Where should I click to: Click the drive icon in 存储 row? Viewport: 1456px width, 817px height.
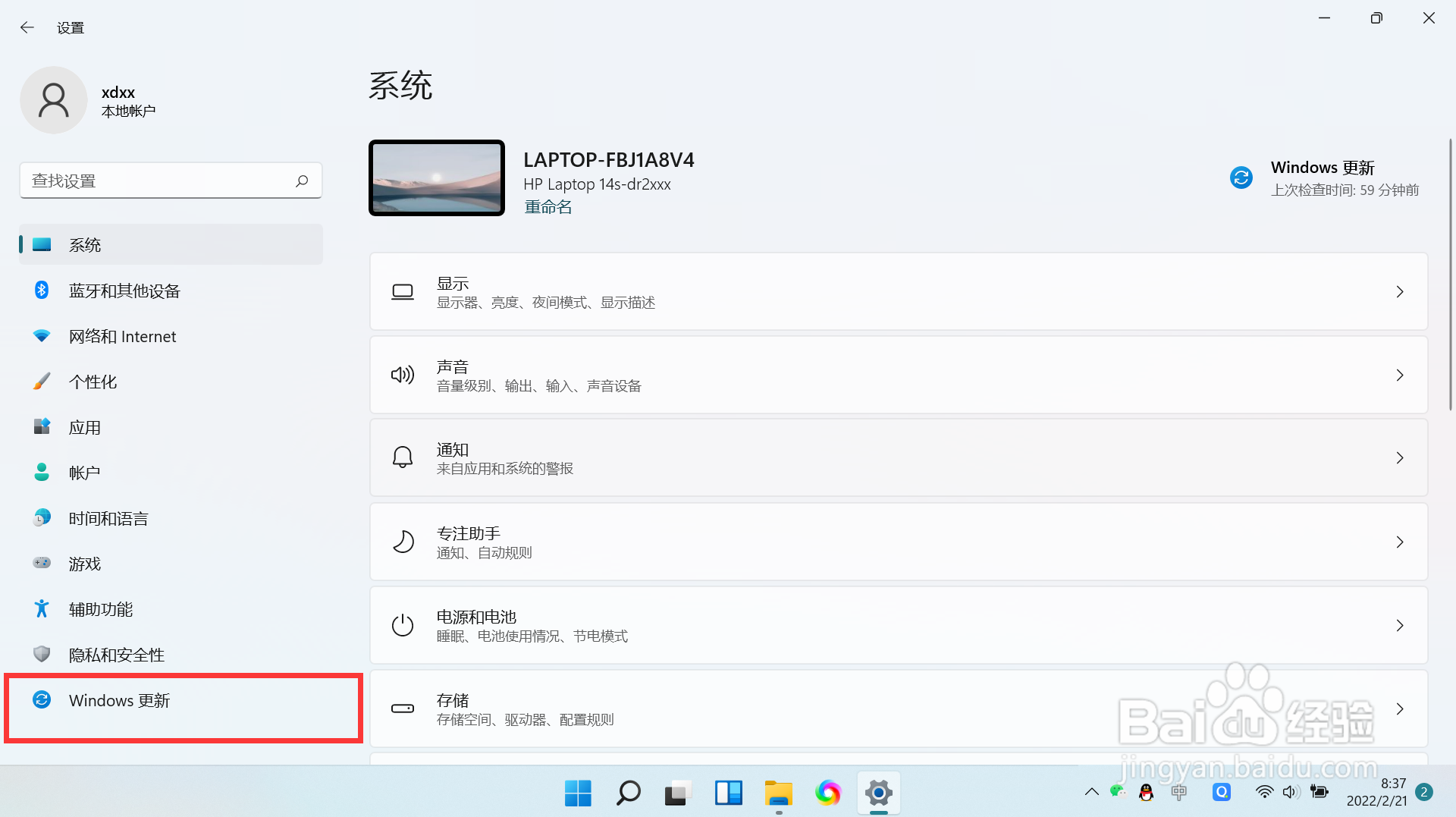(403, 709)
